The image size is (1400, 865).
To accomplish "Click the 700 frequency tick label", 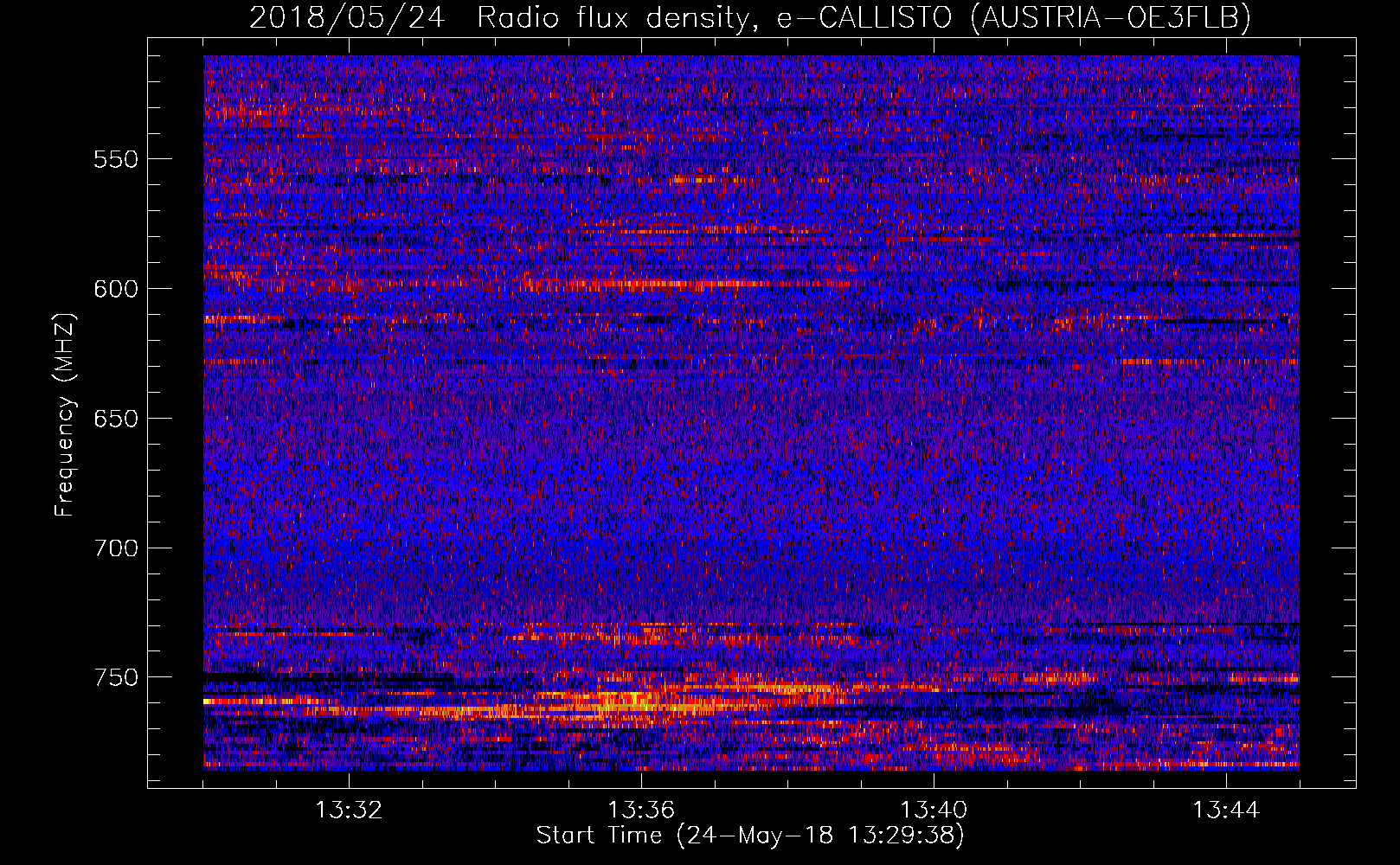I will 116,548.
